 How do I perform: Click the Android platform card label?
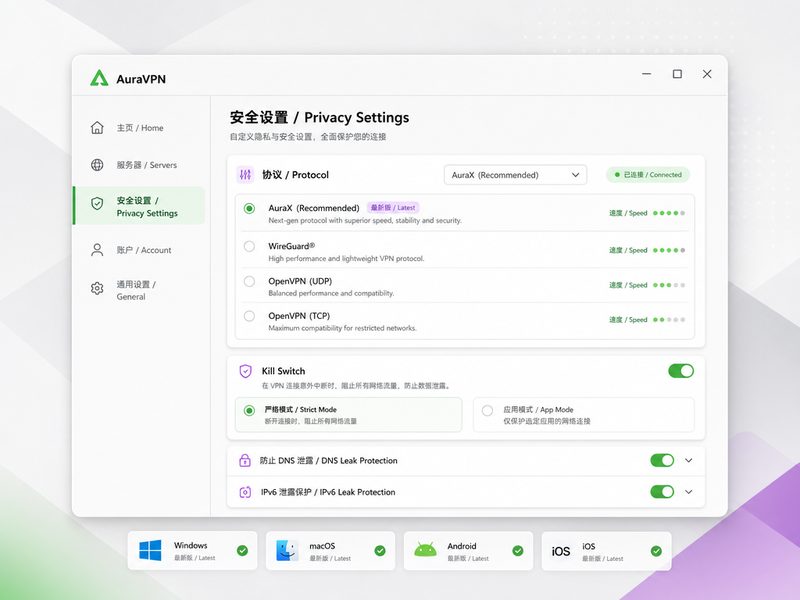pyautogui.click(x=462, y=545)
